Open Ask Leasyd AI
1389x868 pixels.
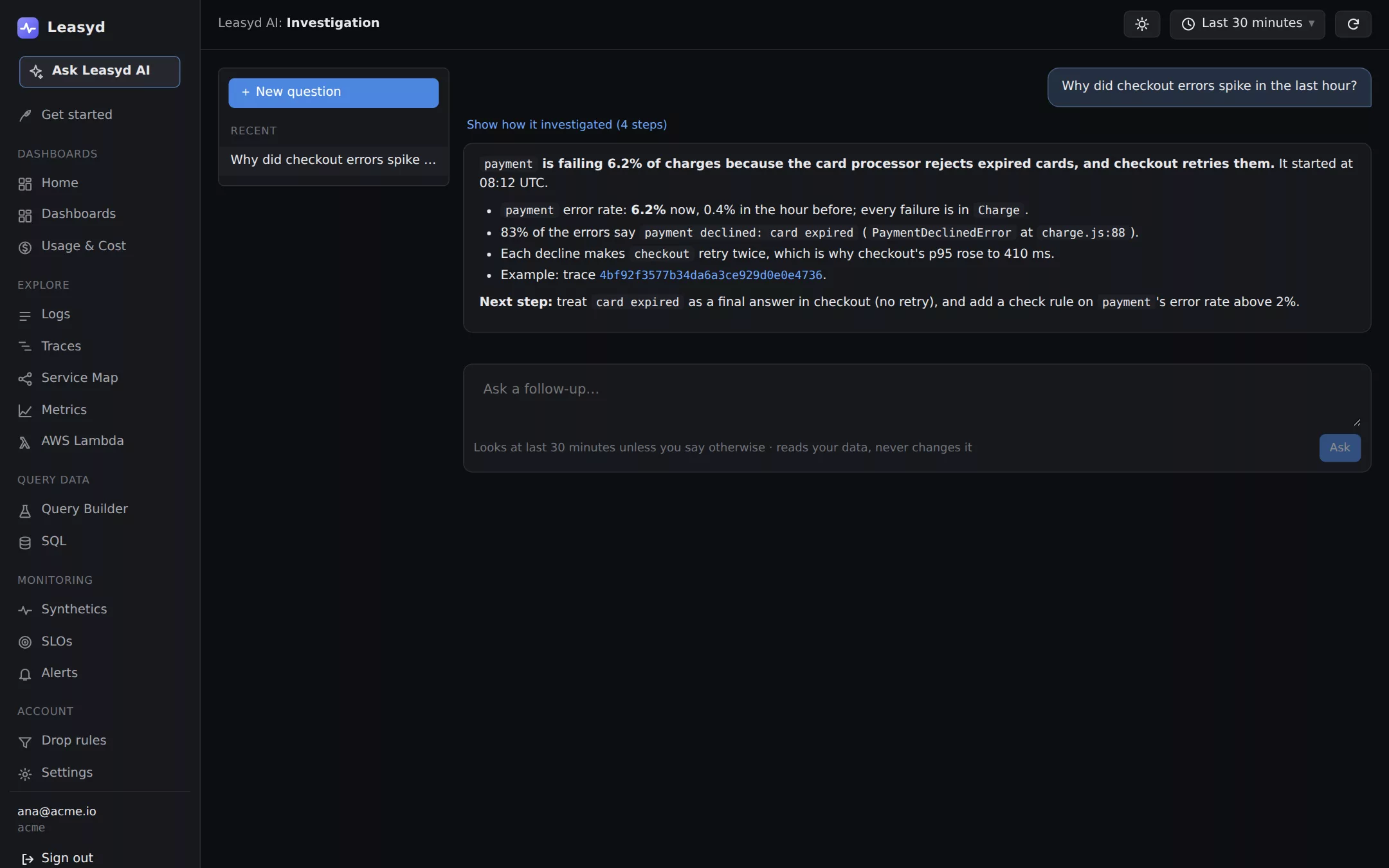100,71
